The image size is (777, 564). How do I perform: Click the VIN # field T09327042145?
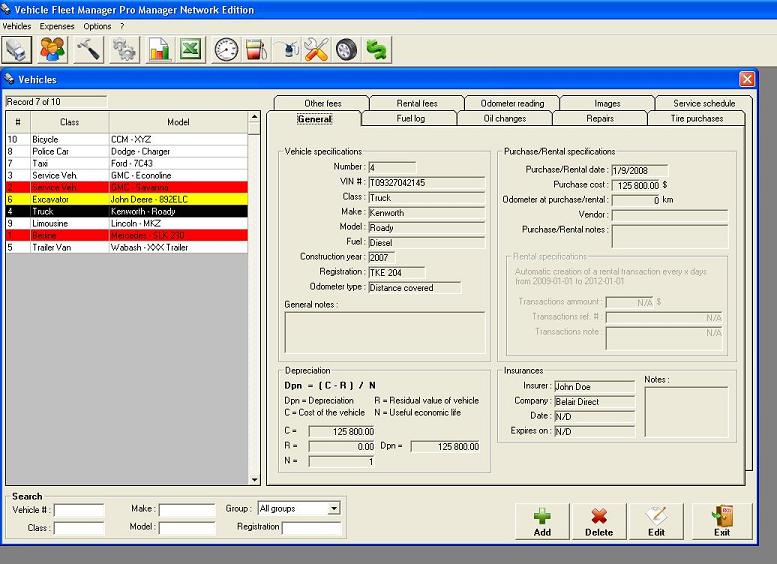[426, 183]
